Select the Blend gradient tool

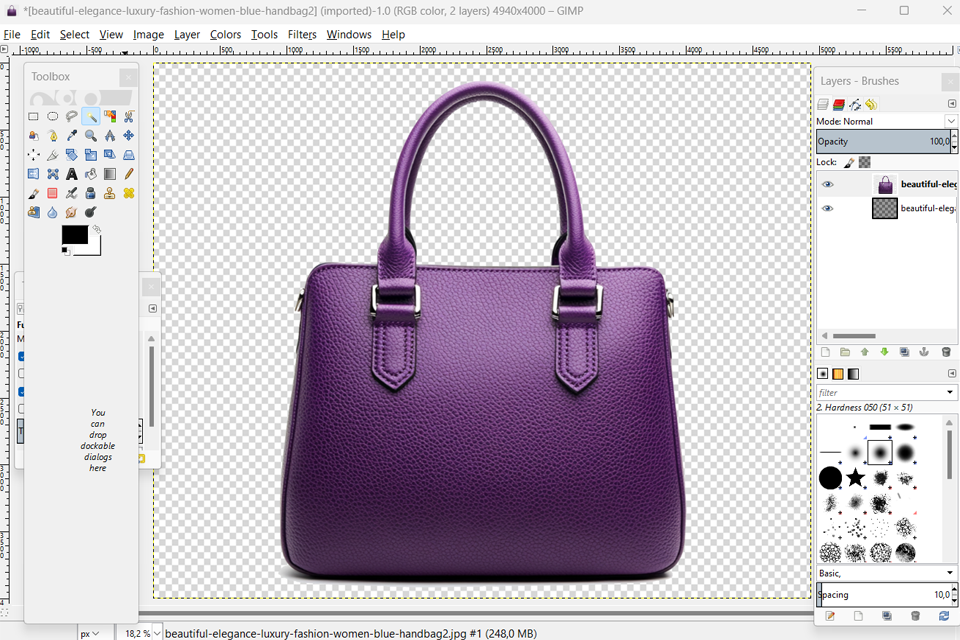(x=110, y=174)
